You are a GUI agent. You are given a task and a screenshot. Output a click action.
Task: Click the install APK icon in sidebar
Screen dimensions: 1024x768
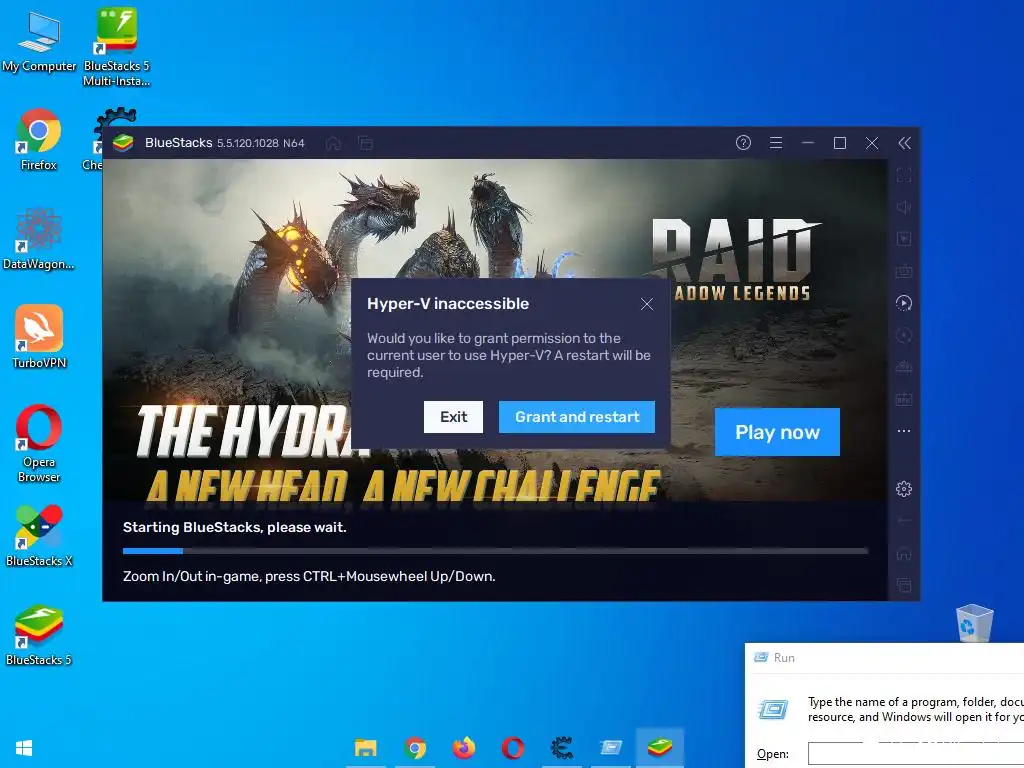pyautogui.click(x=904, y=399)
